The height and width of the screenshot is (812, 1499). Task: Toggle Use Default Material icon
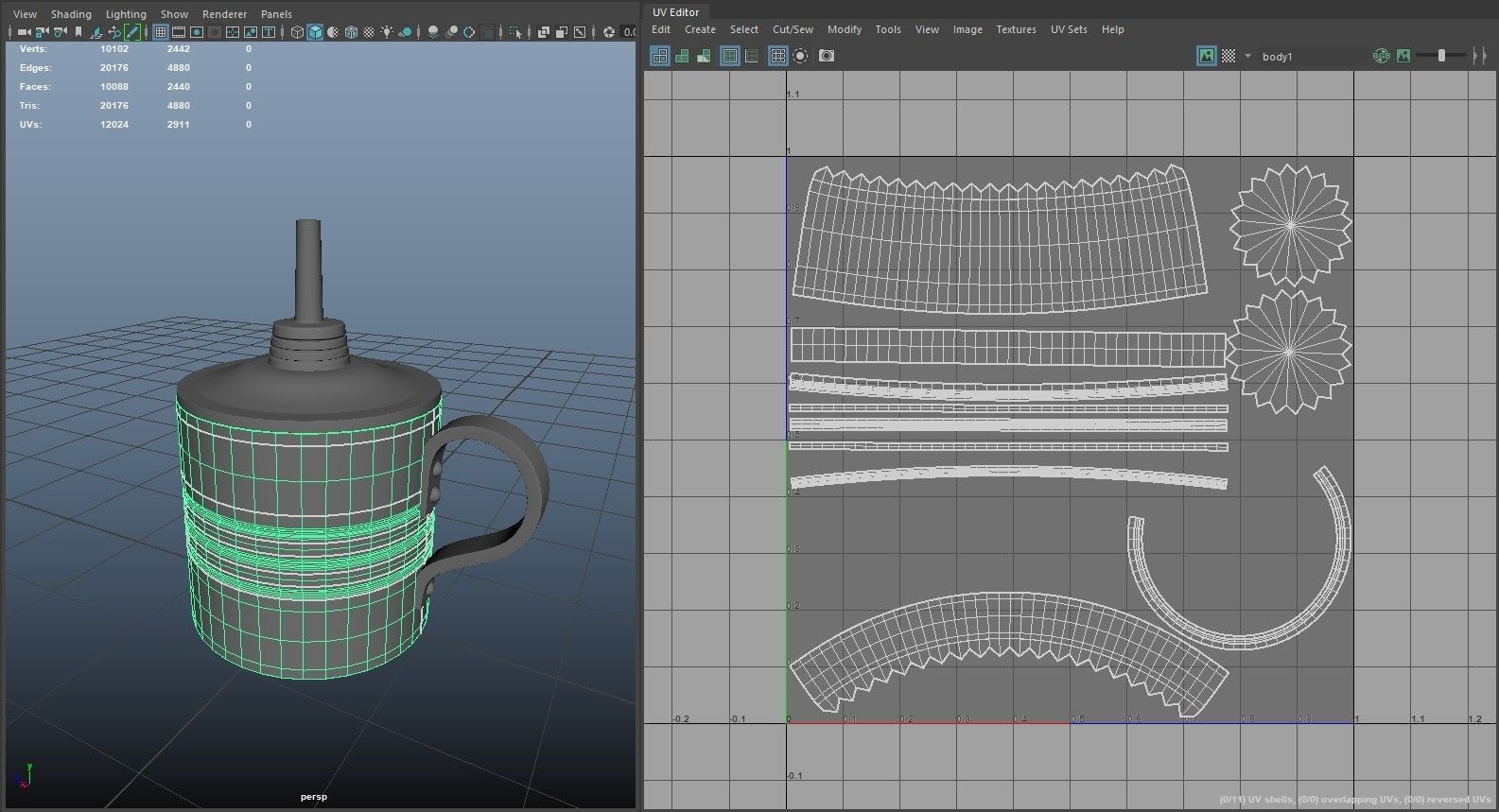pyautogui.click(x=333, y=32)
